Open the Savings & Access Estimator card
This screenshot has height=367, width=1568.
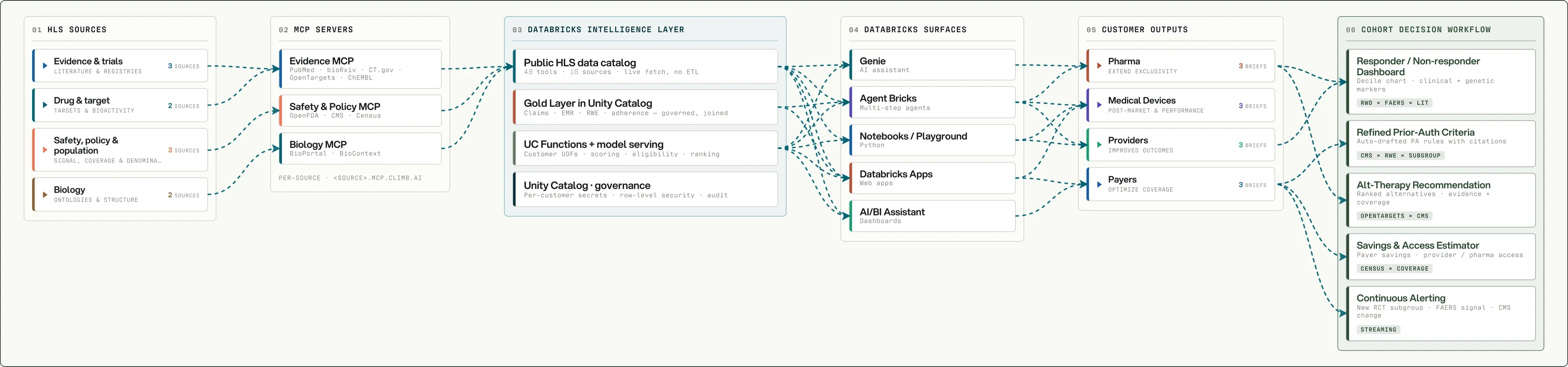[x=1441, y=257]
